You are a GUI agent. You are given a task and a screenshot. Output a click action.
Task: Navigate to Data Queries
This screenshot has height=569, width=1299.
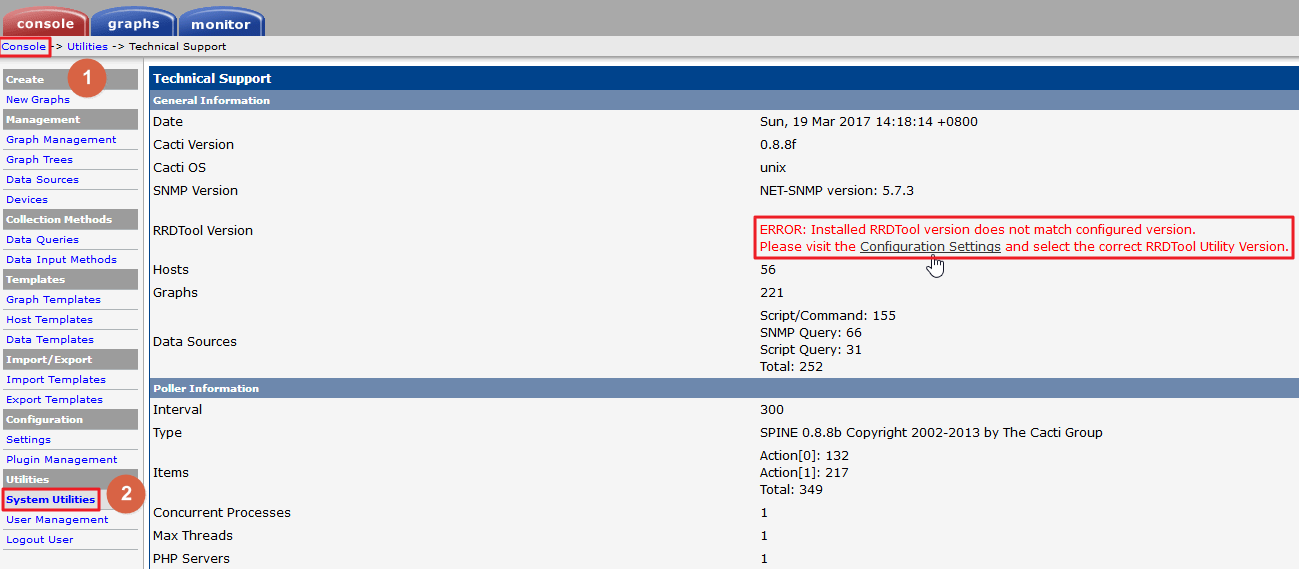(42, 240)
